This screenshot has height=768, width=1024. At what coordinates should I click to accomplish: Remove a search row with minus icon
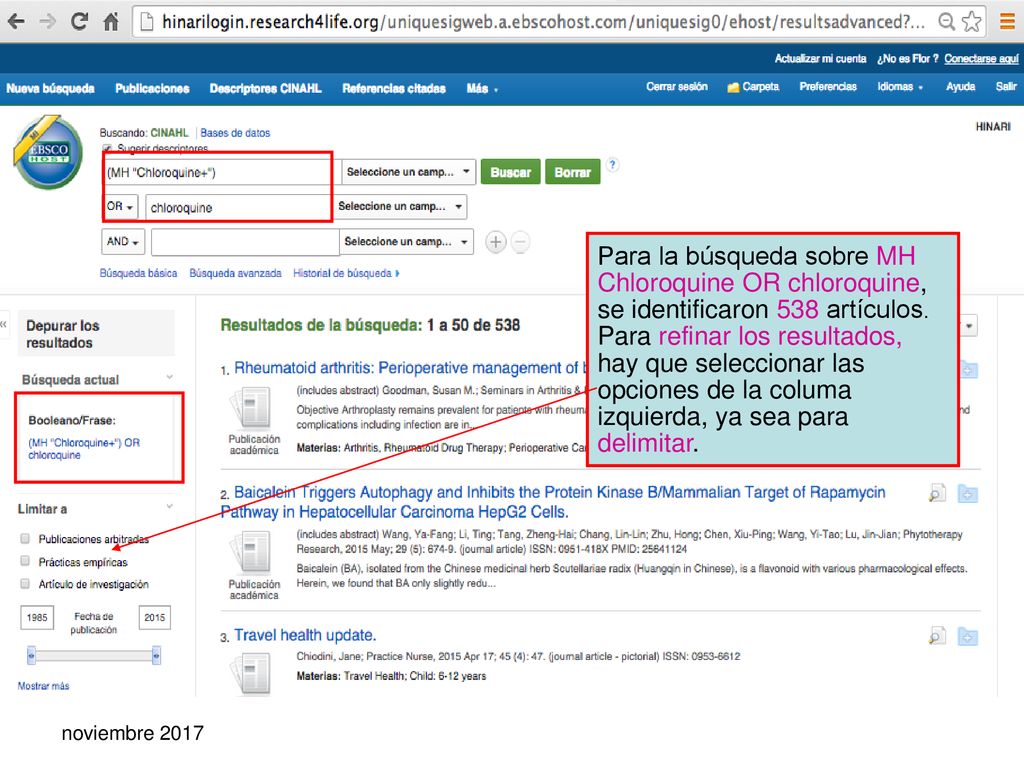[x=520, y=242]
